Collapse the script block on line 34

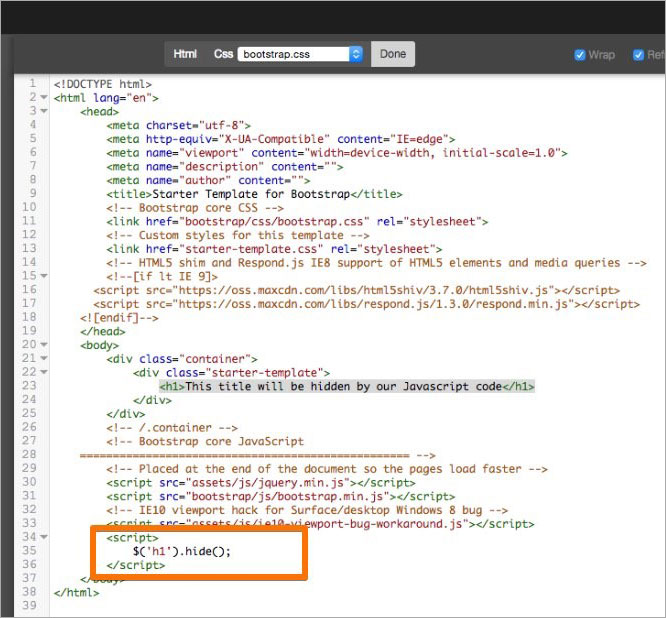(44, 537)
